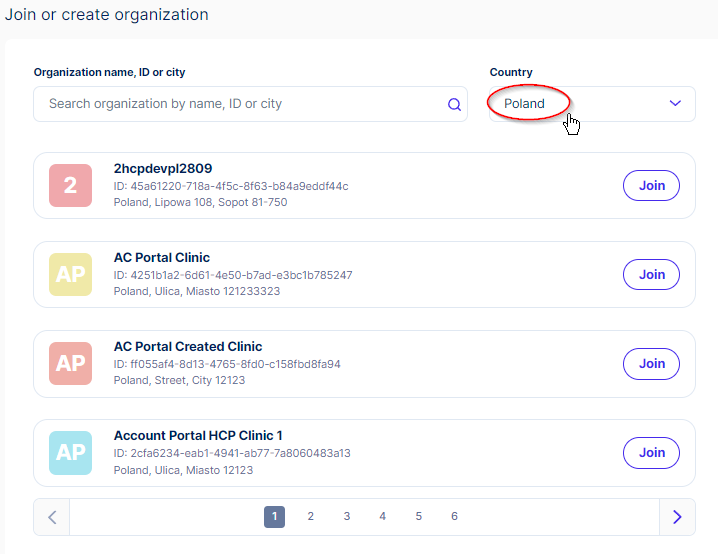Switch to page 2 of results

tap(310, 516)
